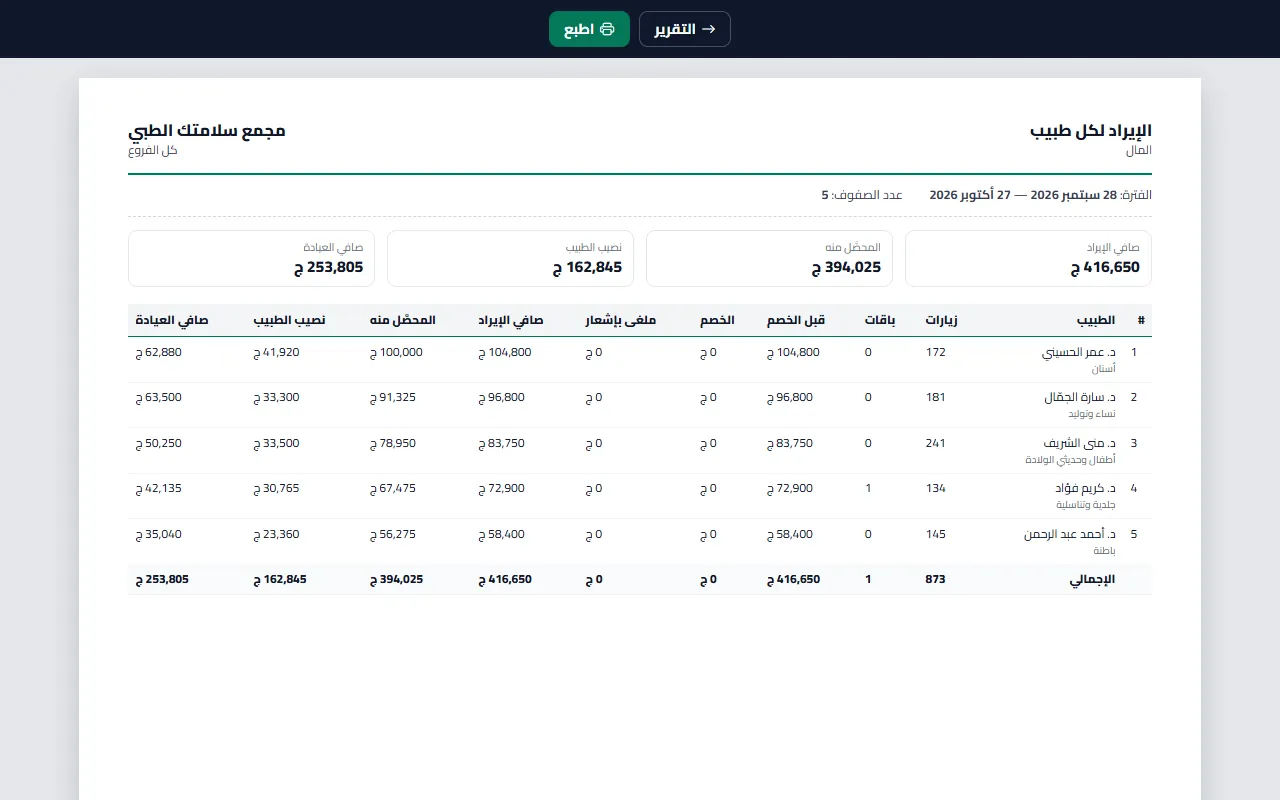This screenshot has width=1280, height=800.
Task: Click the specialty أطفال وحديثي الولادة
Action: 1071,460
